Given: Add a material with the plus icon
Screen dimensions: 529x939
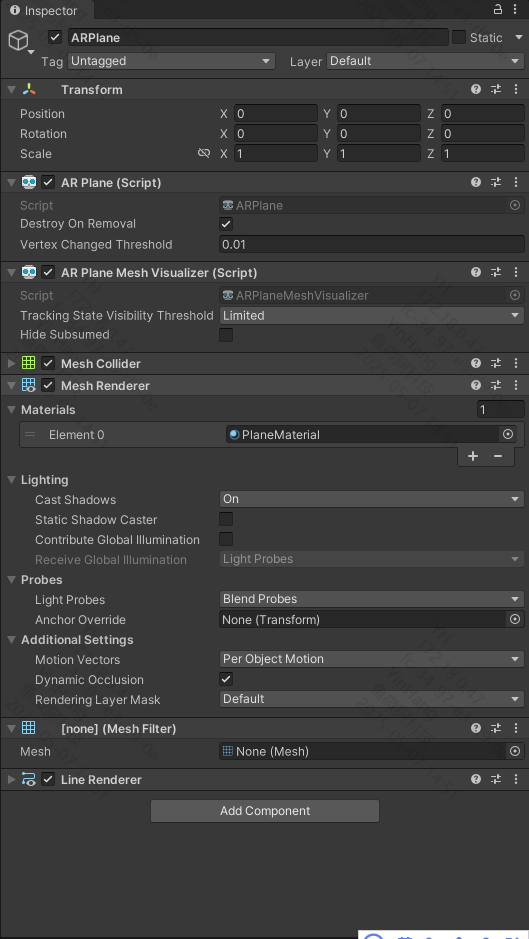Looking at the screenshot, I should [473, 456].
